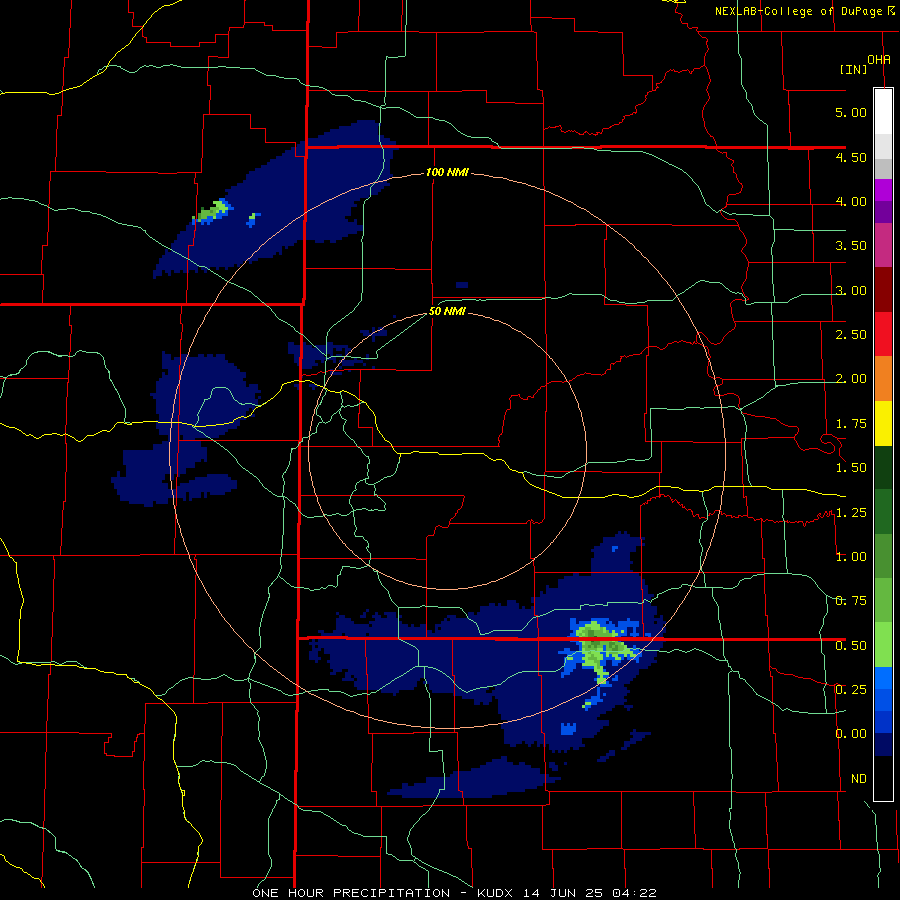Click the 0.25 scale value
The image size is (900, 900).
click(851, 690)
